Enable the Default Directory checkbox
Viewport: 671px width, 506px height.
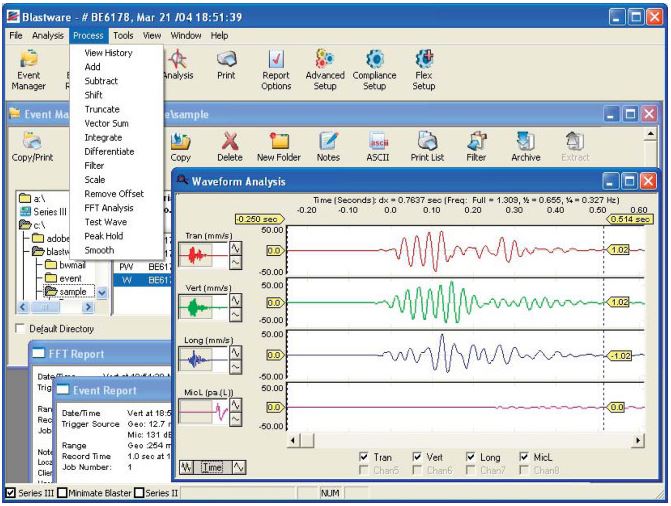[x=20, y=328]
